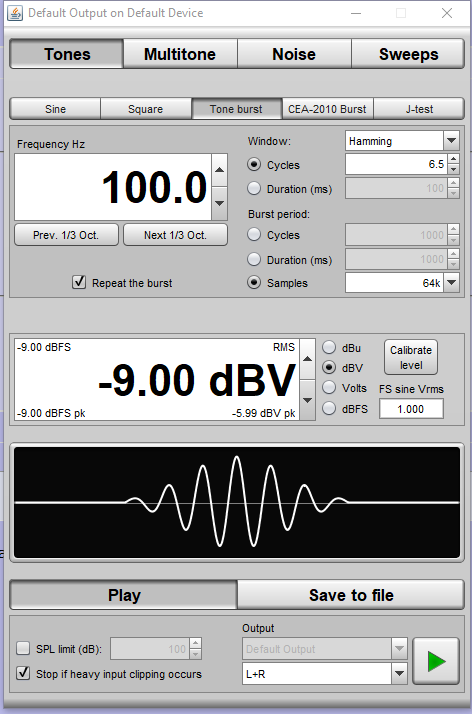Select the CEA-2010 Burst signal type
This screenshot has width=472, height=714.
point(327,109)
